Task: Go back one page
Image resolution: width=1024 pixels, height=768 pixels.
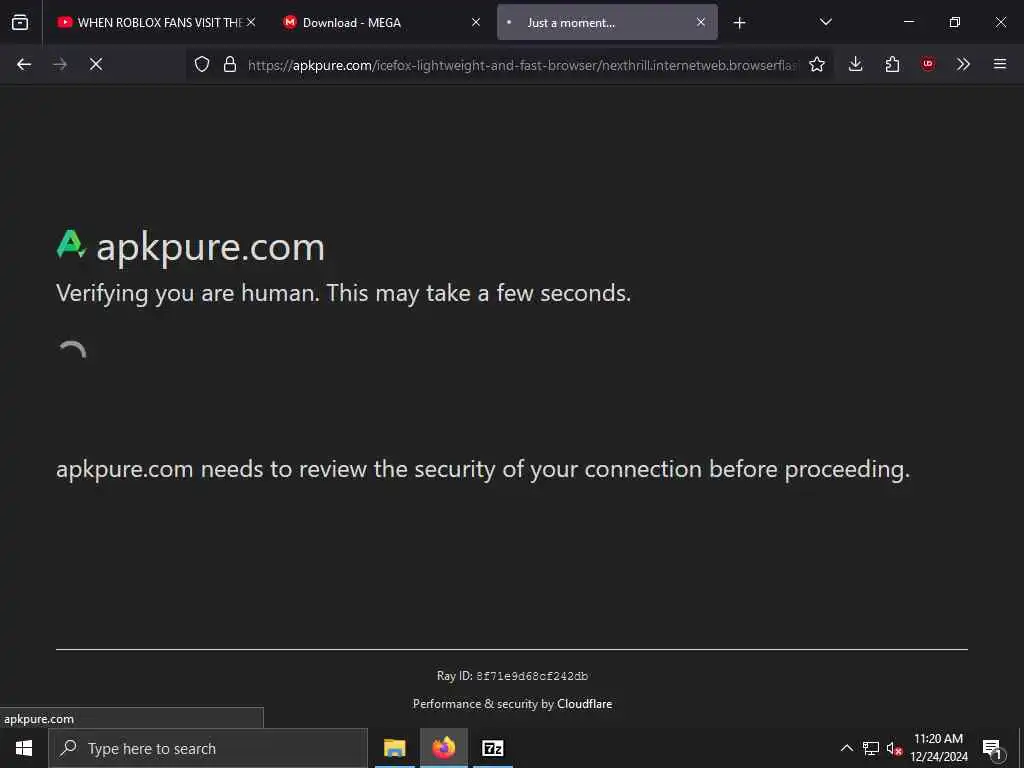Action: 24,64
